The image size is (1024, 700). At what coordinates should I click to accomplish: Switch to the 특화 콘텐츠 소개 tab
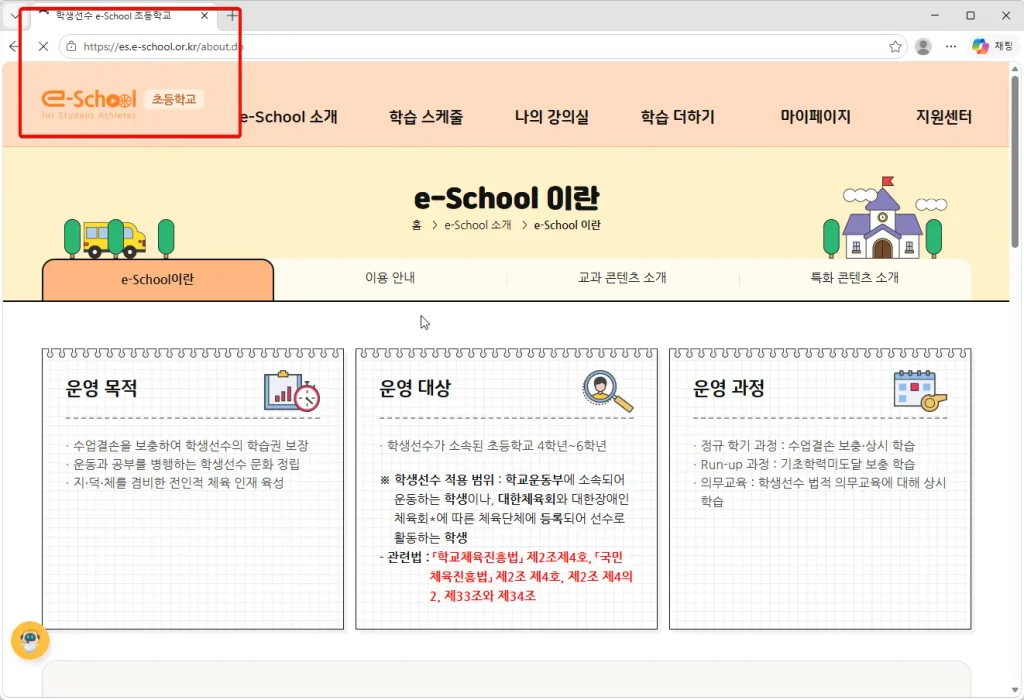(854, 278)
